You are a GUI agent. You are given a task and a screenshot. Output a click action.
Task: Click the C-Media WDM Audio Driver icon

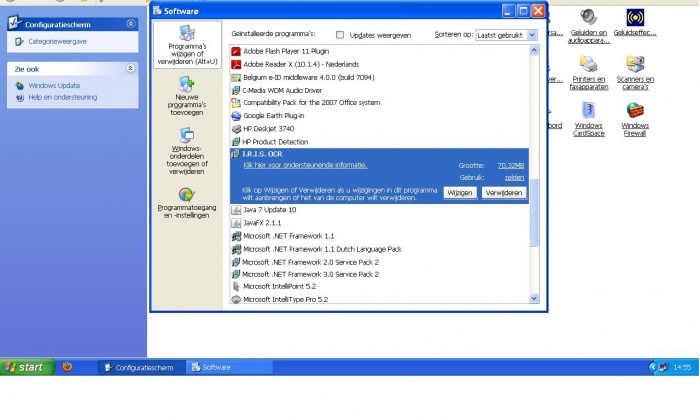(x=236, y=91)
